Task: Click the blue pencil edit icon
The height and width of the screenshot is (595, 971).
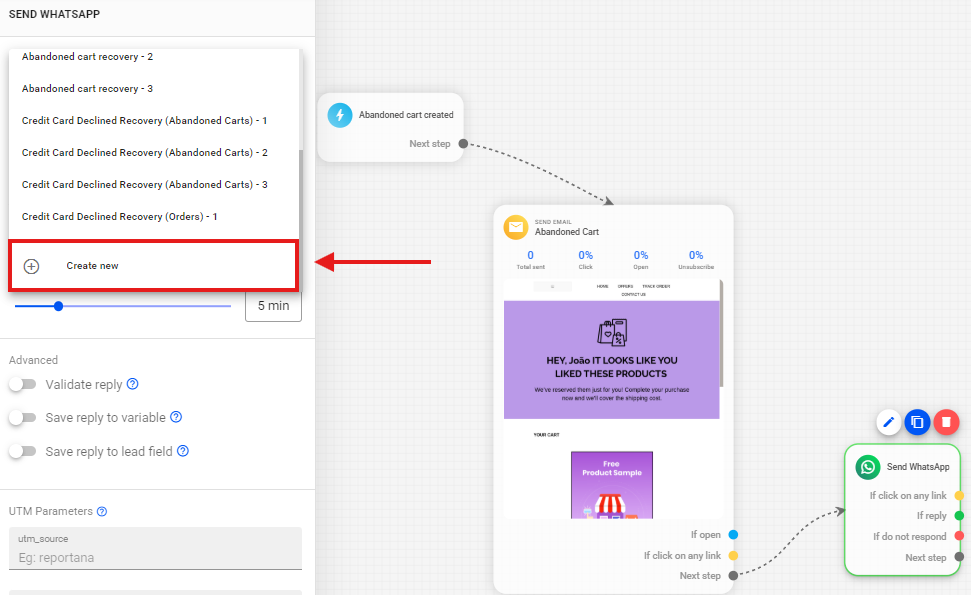Action: 888,422
